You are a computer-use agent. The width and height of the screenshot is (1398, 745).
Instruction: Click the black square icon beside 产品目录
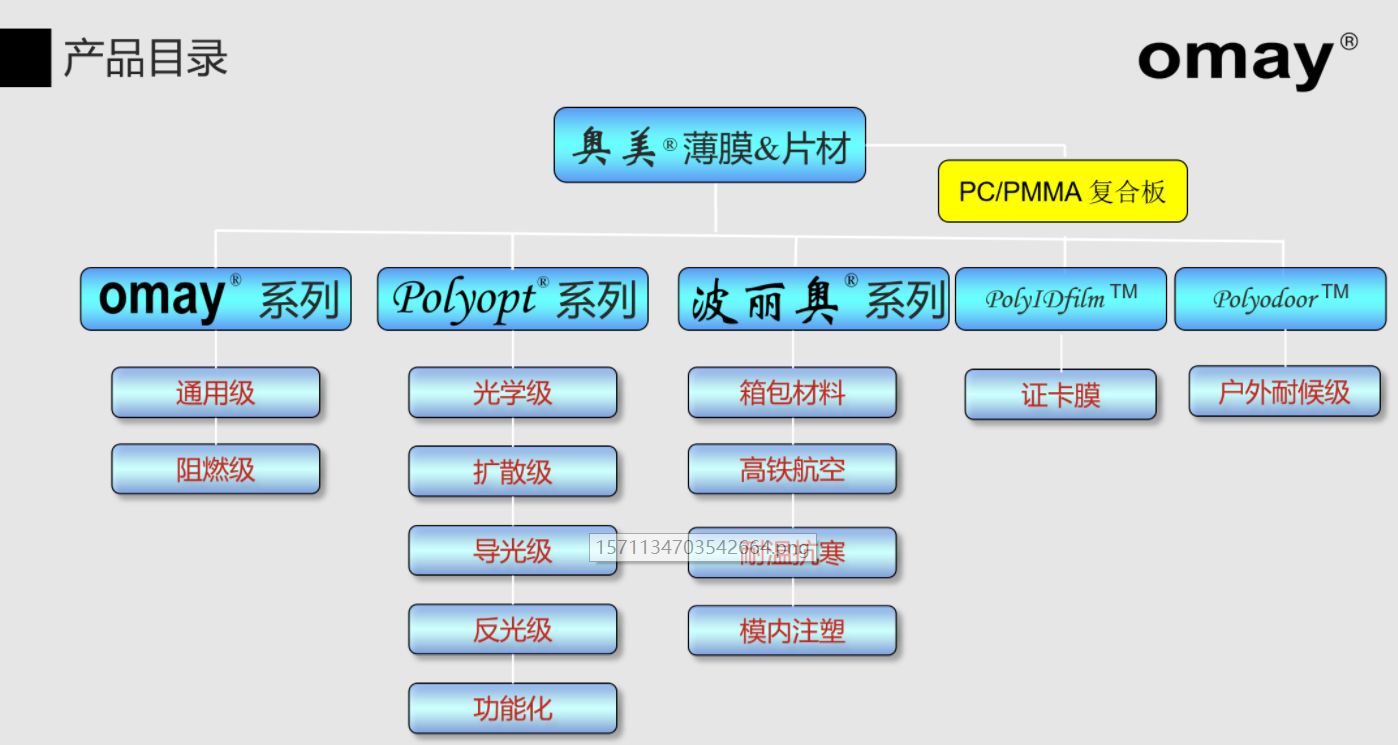24,57
